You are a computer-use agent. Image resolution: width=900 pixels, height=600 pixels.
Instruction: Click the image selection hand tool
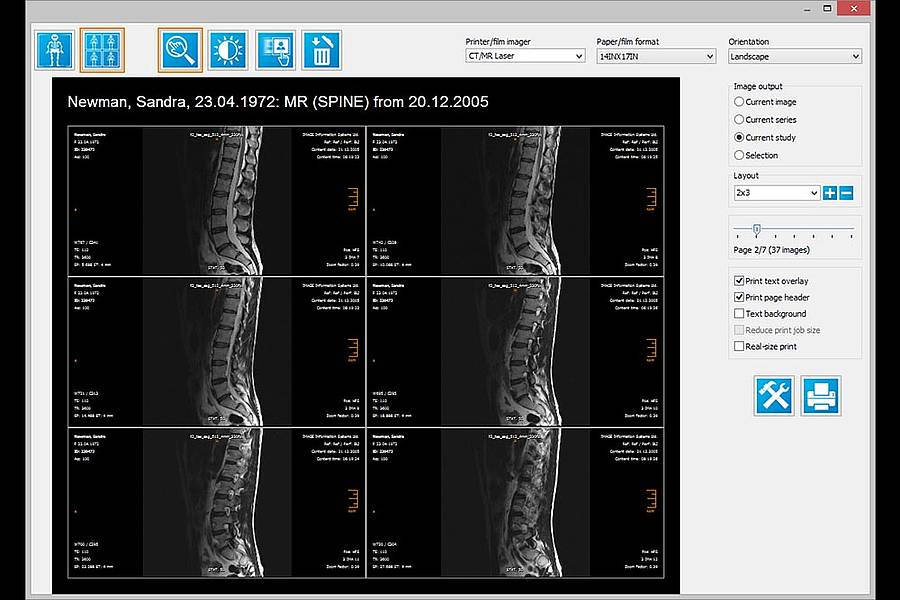[276, 50]
